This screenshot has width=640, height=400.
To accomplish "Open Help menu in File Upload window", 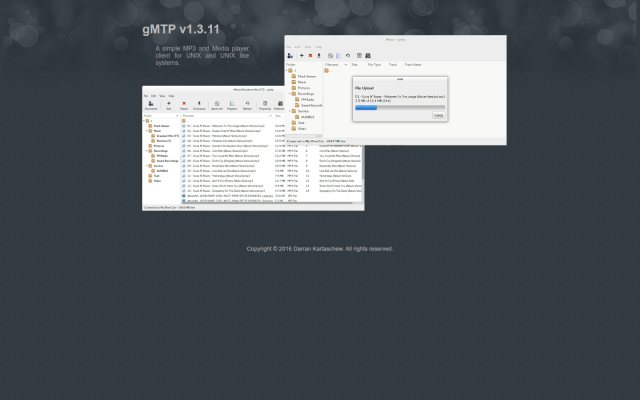I will [x=318, y=47].
